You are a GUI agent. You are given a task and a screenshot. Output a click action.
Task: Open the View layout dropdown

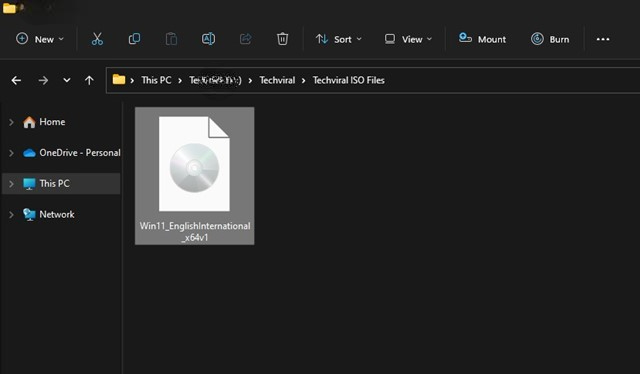(x=408, y=39)
